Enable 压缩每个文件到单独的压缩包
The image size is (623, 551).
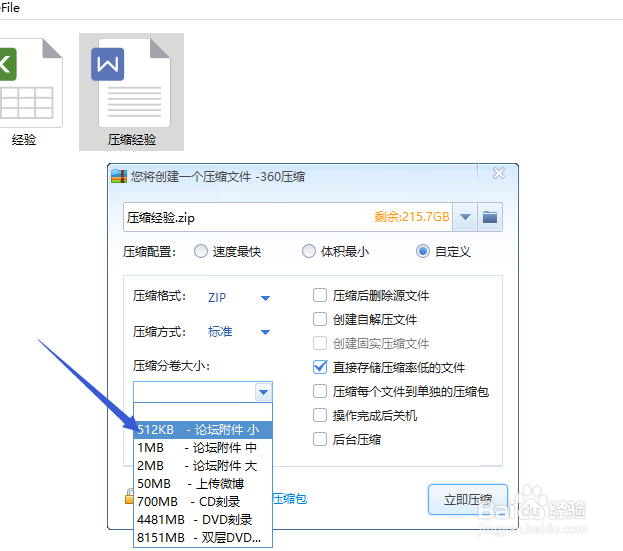coord(320,391)
